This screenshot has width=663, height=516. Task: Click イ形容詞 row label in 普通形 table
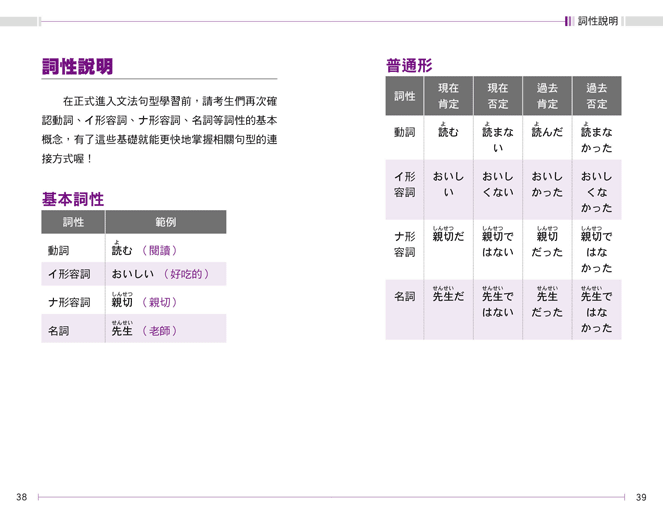tap(404, 184)
